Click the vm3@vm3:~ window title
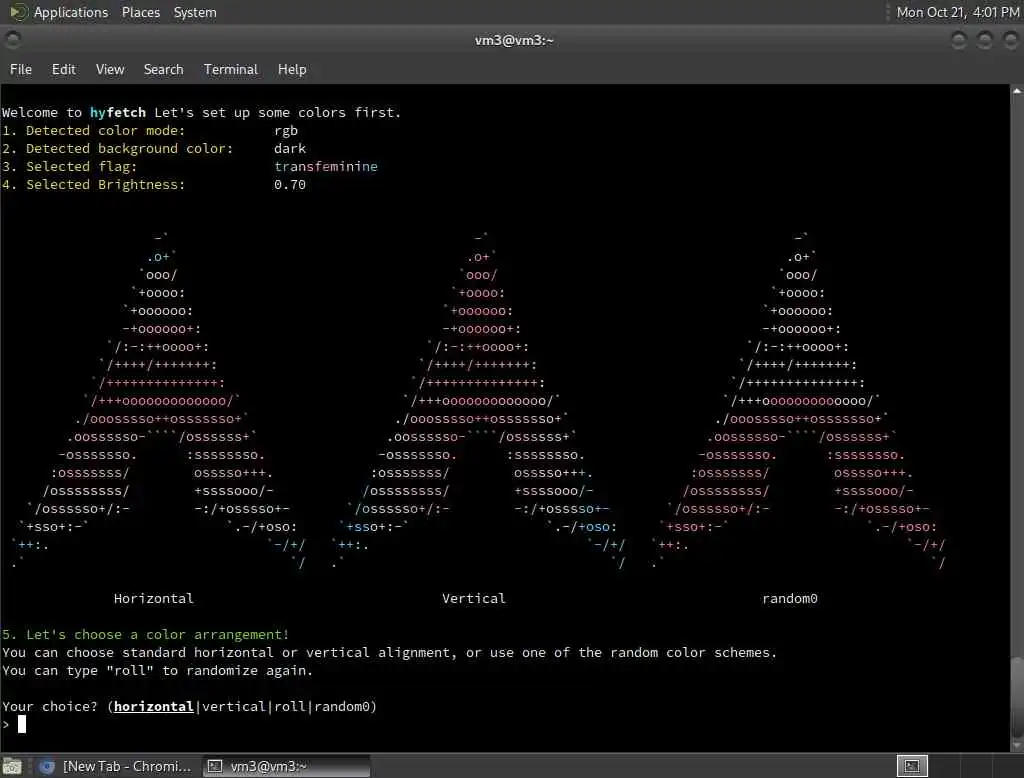 pyautogui.click(x=514, y=41)
